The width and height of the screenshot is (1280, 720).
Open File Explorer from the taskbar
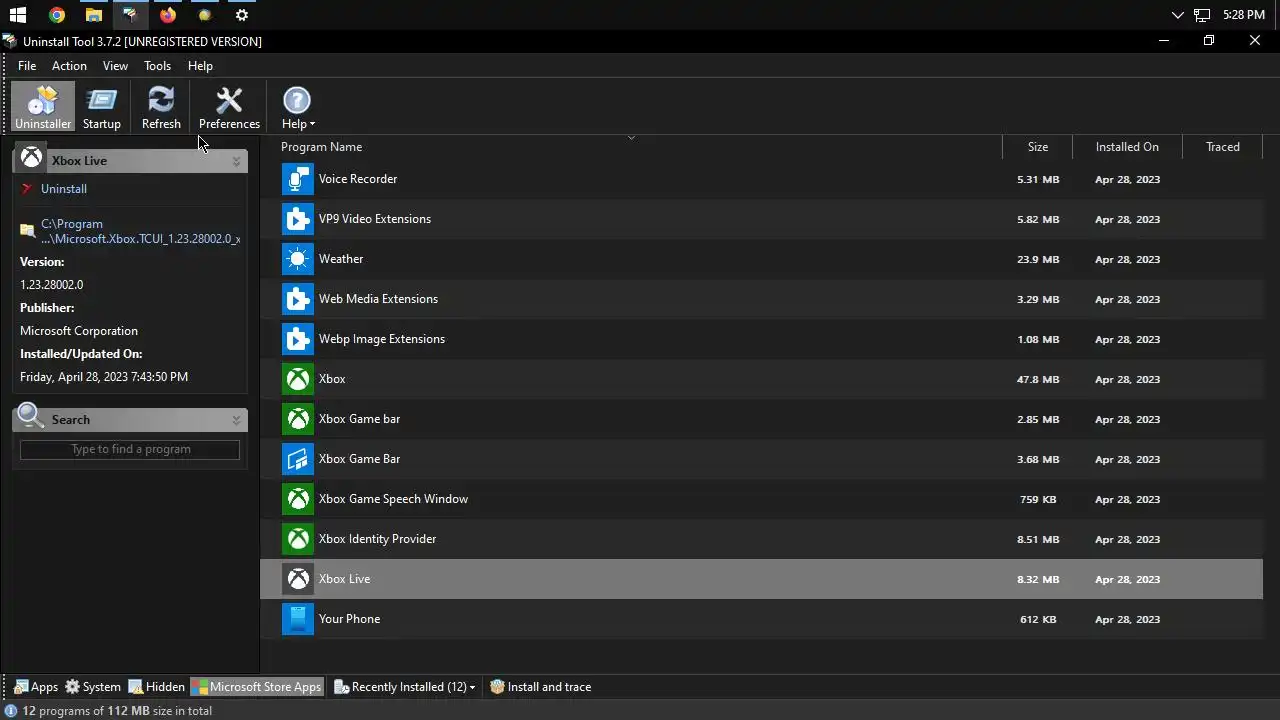click(93, 15)
